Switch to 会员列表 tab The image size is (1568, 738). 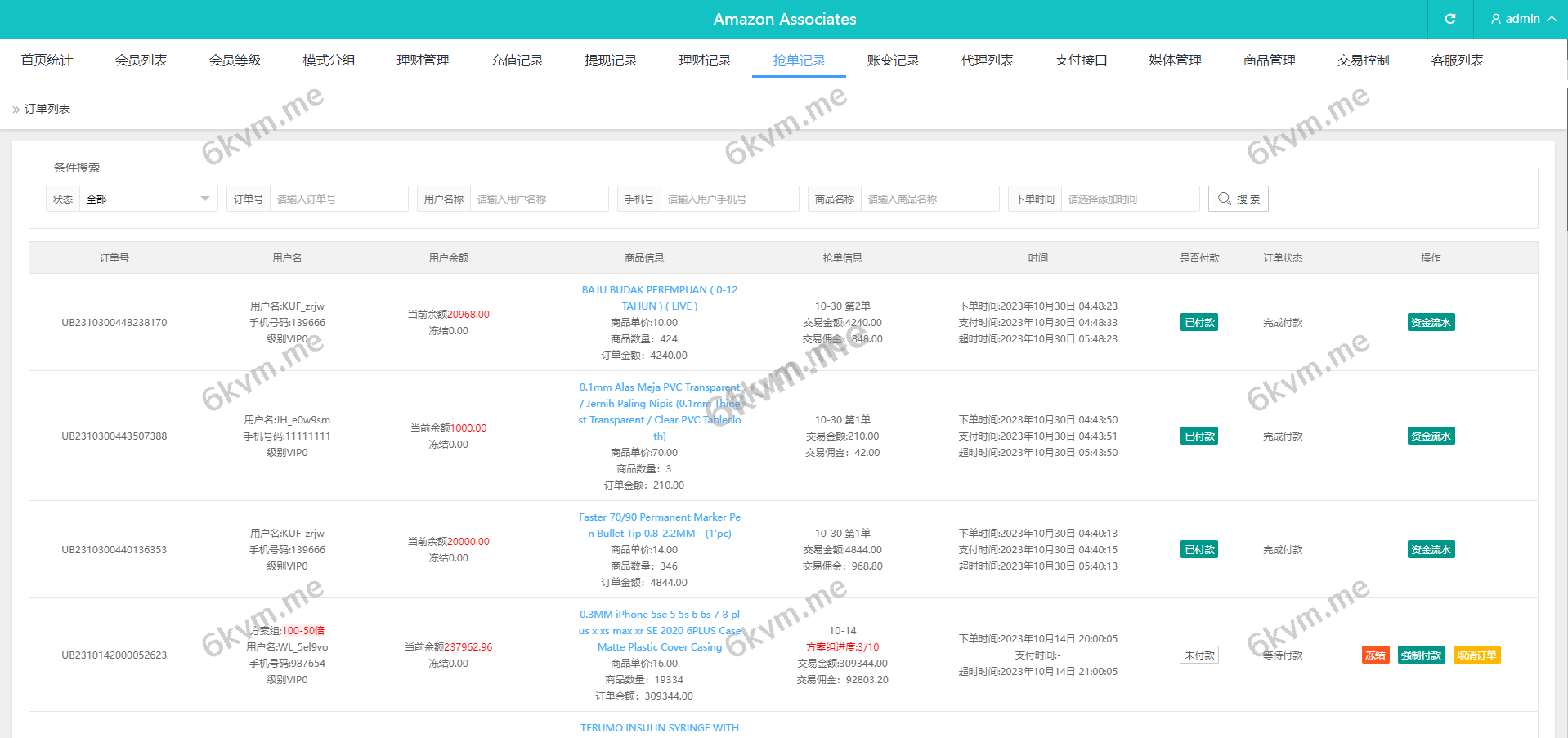point(141,60)
